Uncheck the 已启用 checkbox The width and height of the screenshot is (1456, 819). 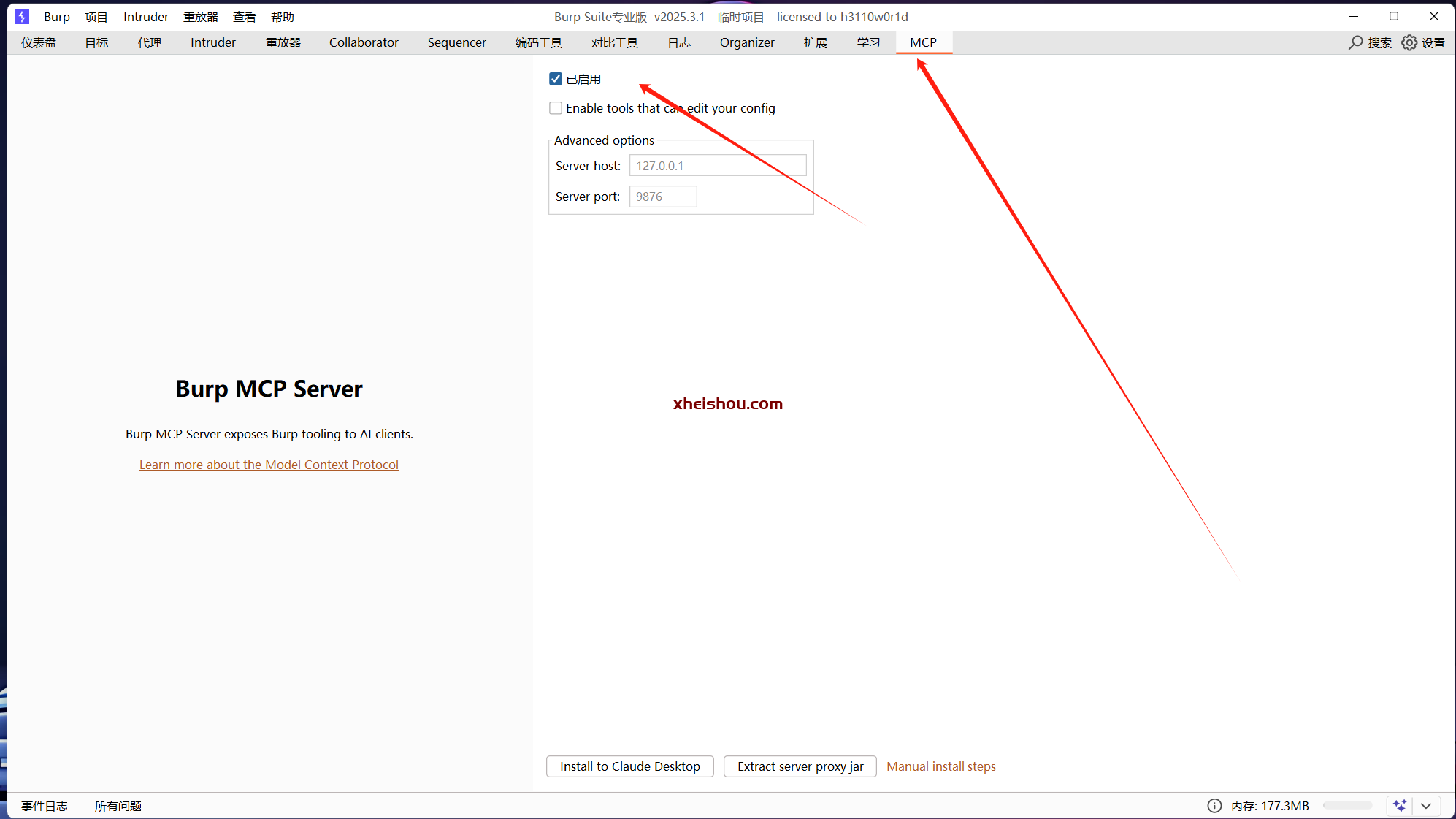pos(556,79)
